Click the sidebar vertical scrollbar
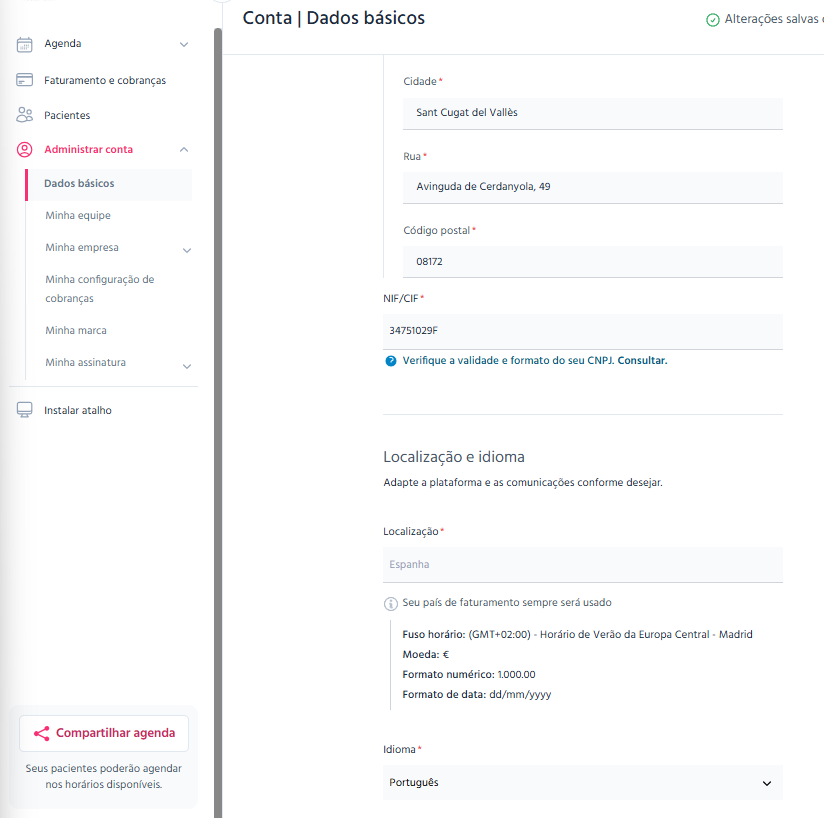 (x=218, y=420)
